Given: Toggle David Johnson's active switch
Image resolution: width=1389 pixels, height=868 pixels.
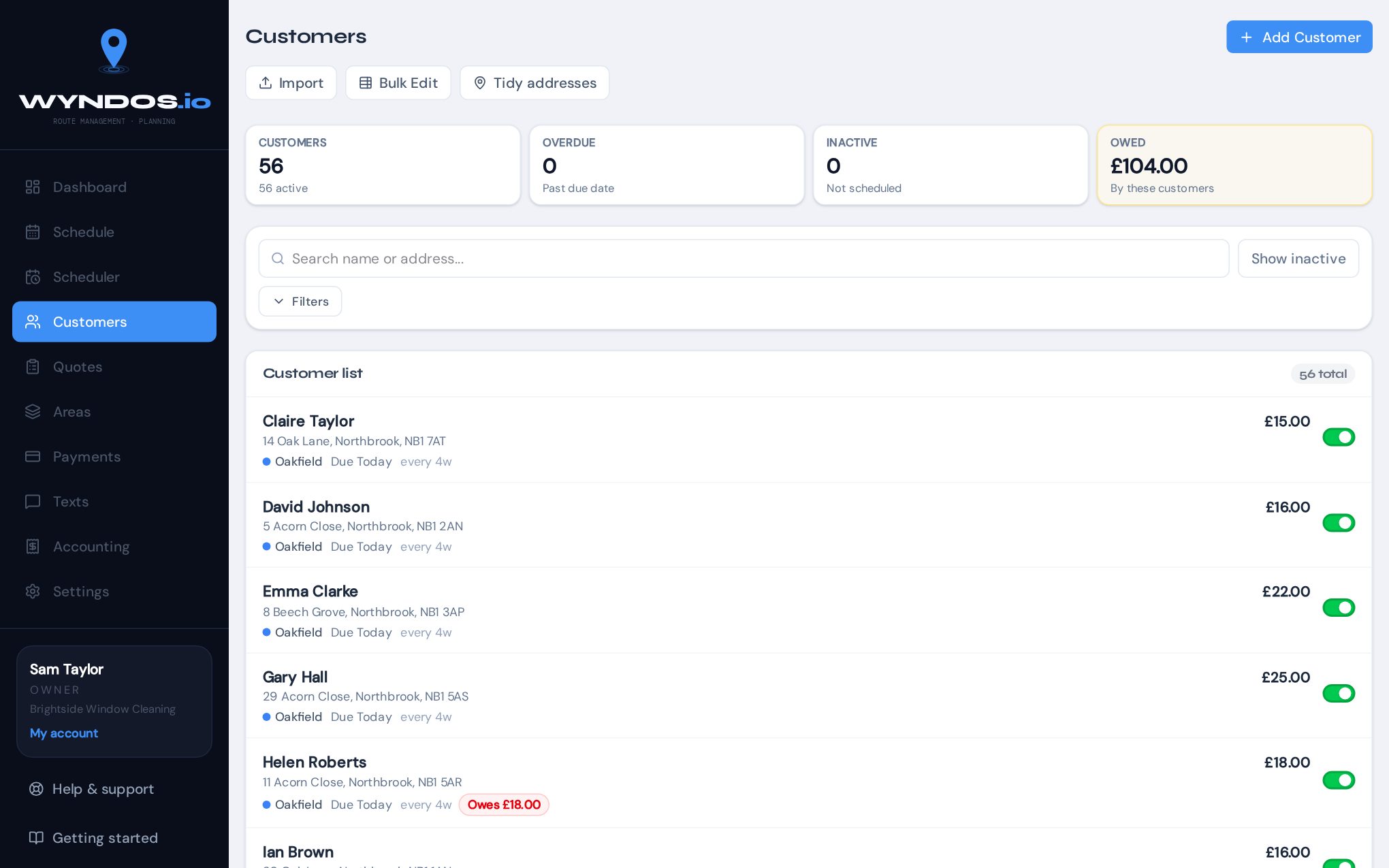Looking at the screenshot, I should click(x=1339, y=523).
